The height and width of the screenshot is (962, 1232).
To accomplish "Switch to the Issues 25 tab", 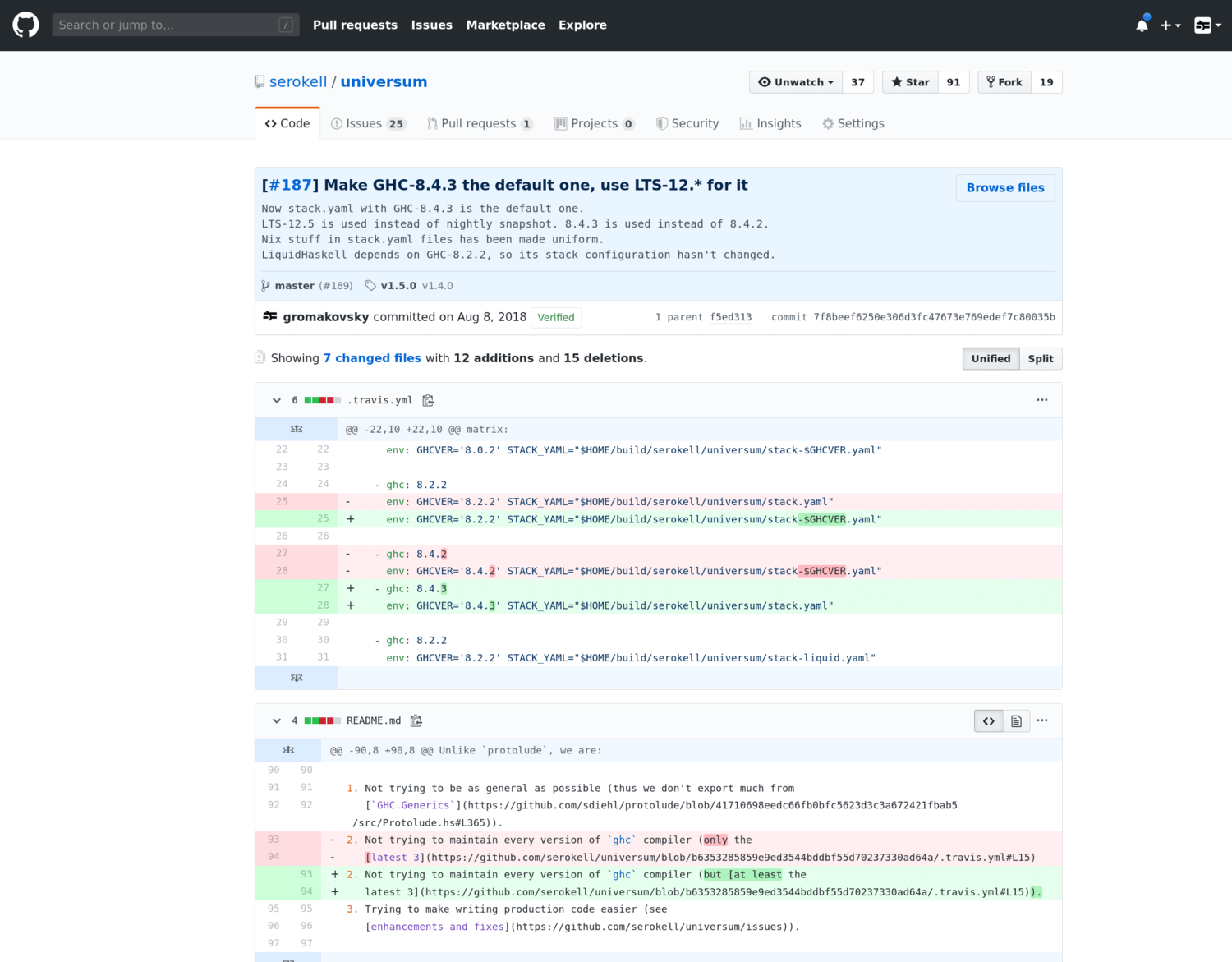I will (368, 123).
